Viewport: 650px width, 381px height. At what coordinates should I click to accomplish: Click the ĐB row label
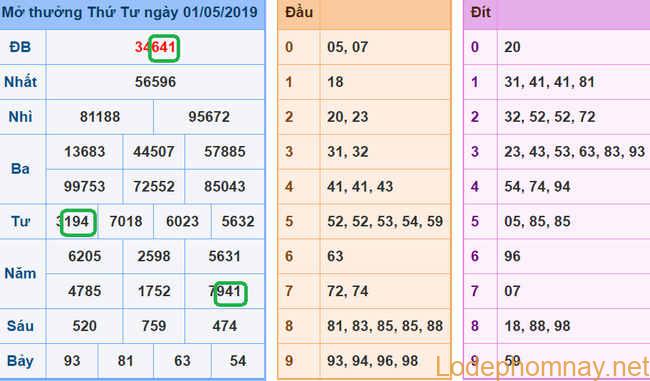[20, 47]
